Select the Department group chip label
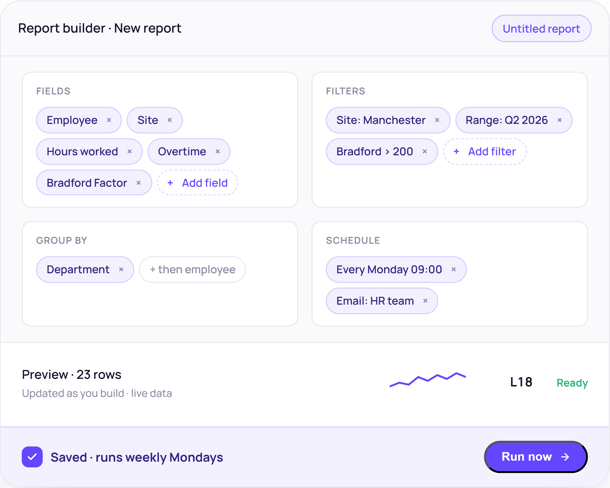Viewport: 610px width, 488px height. (x=78, y=269)
